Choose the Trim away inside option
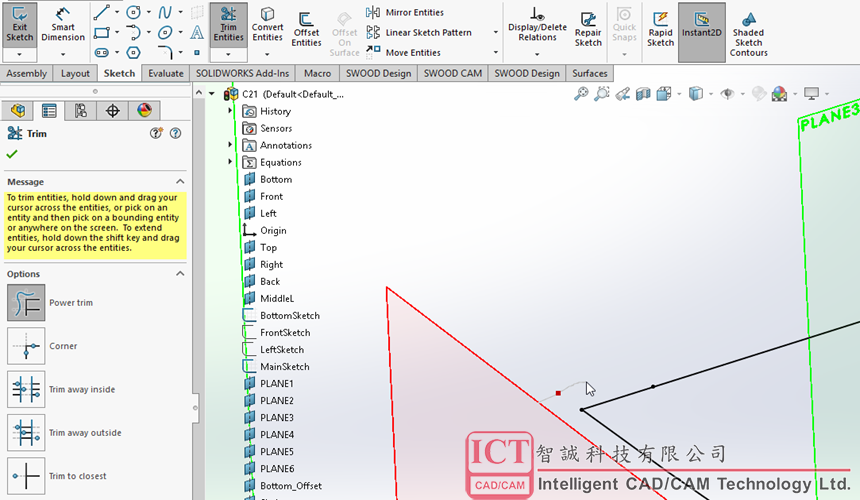 (x=26, y=389)
